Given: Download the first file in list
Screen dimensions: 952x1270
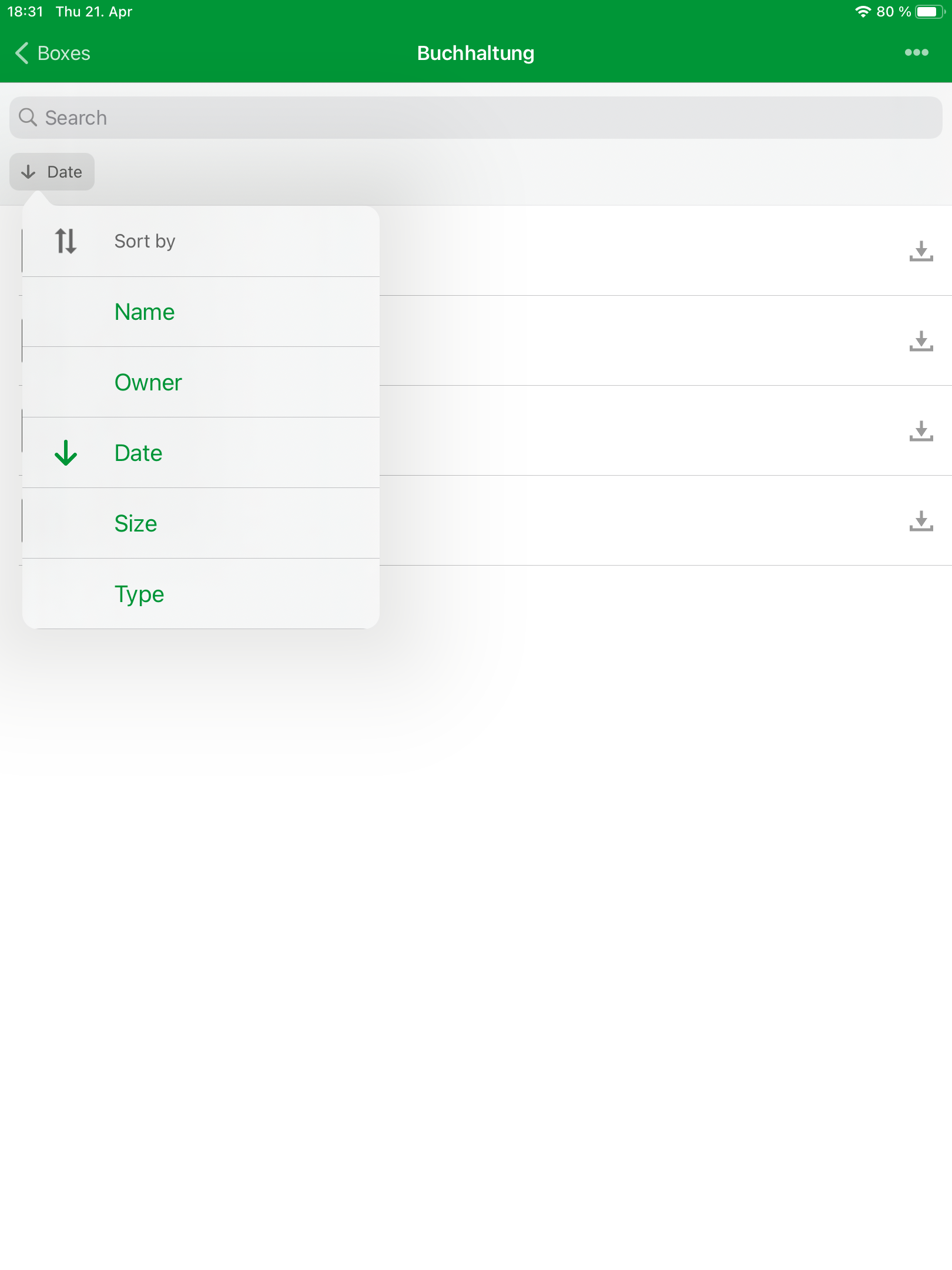Looking at the screenshot, I should pos(921,251).
